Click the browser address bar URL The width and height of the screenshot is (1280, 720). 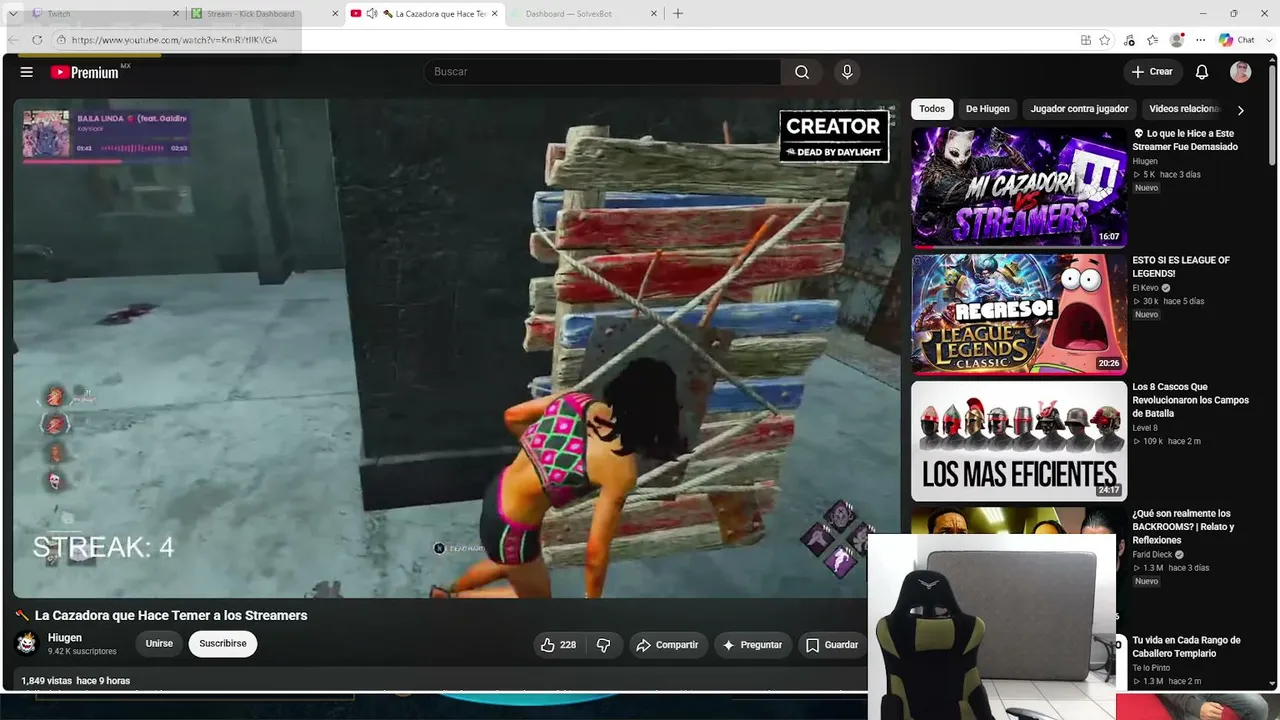point(174,40)
